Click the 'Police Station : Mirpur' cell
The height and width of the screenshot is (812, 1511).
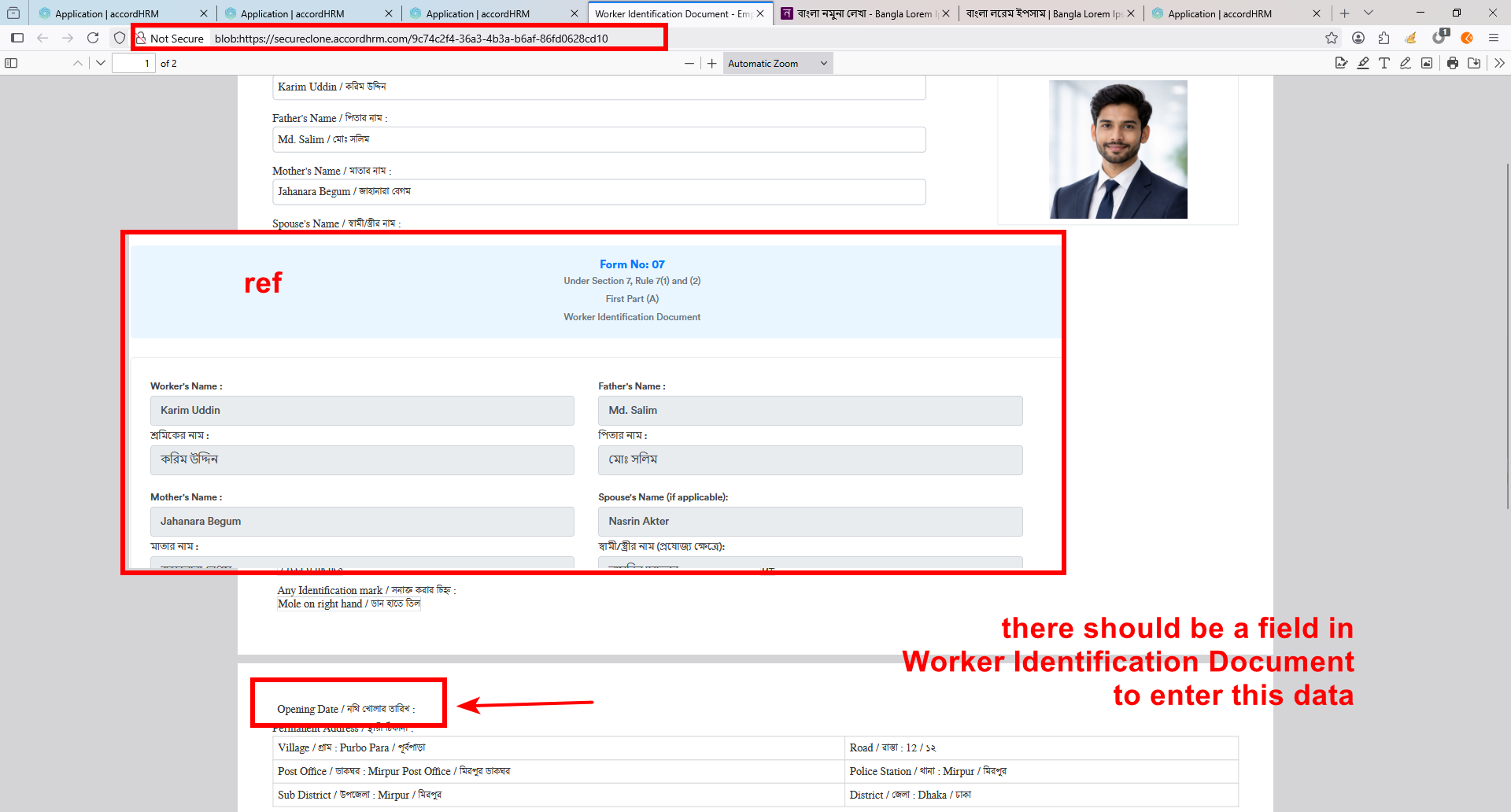(x=1041, y=771)
